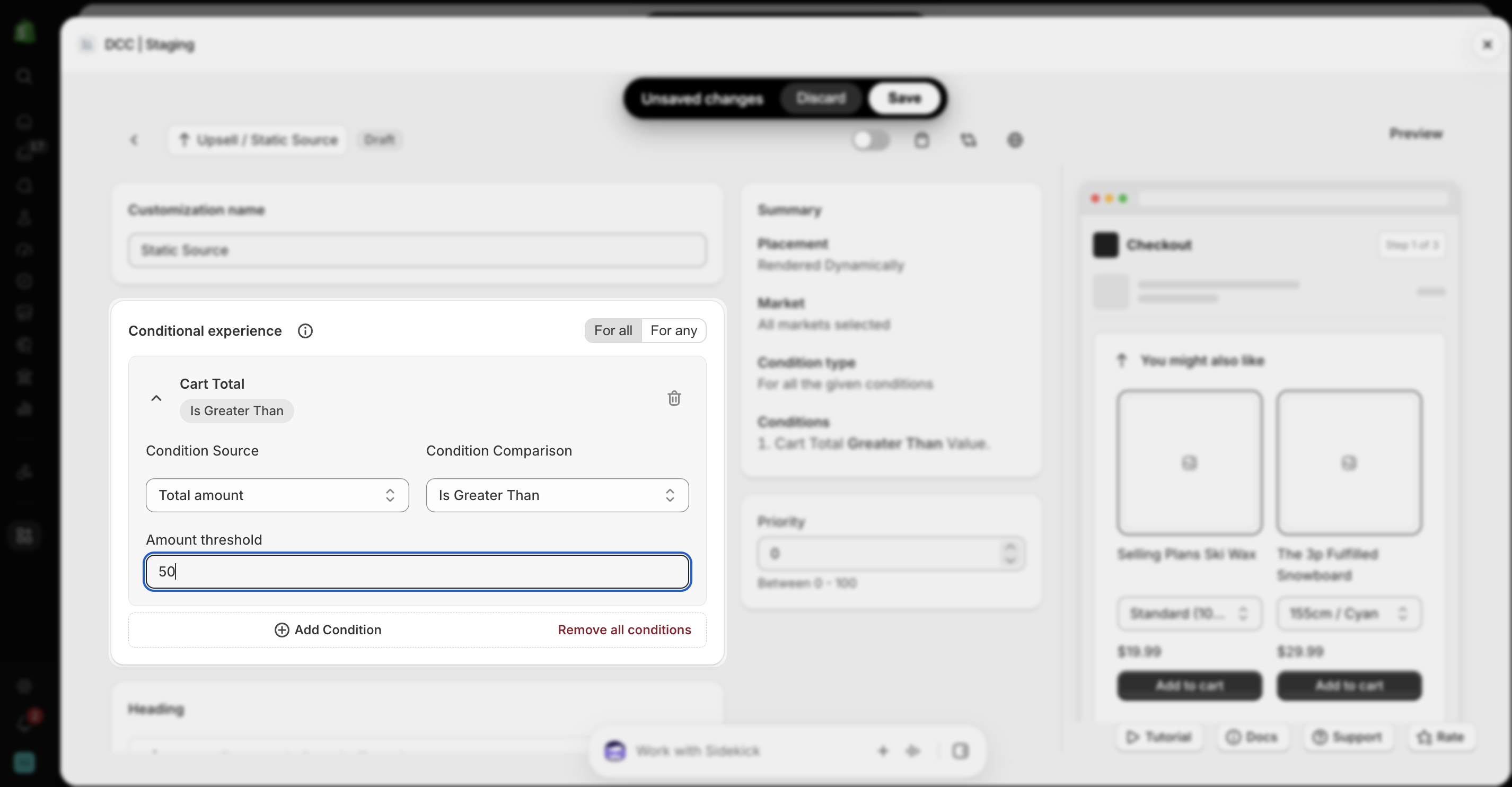The image size is (1512, 787).
Task: Close the app modal with the X button
Action: (x=1488, y=44)
